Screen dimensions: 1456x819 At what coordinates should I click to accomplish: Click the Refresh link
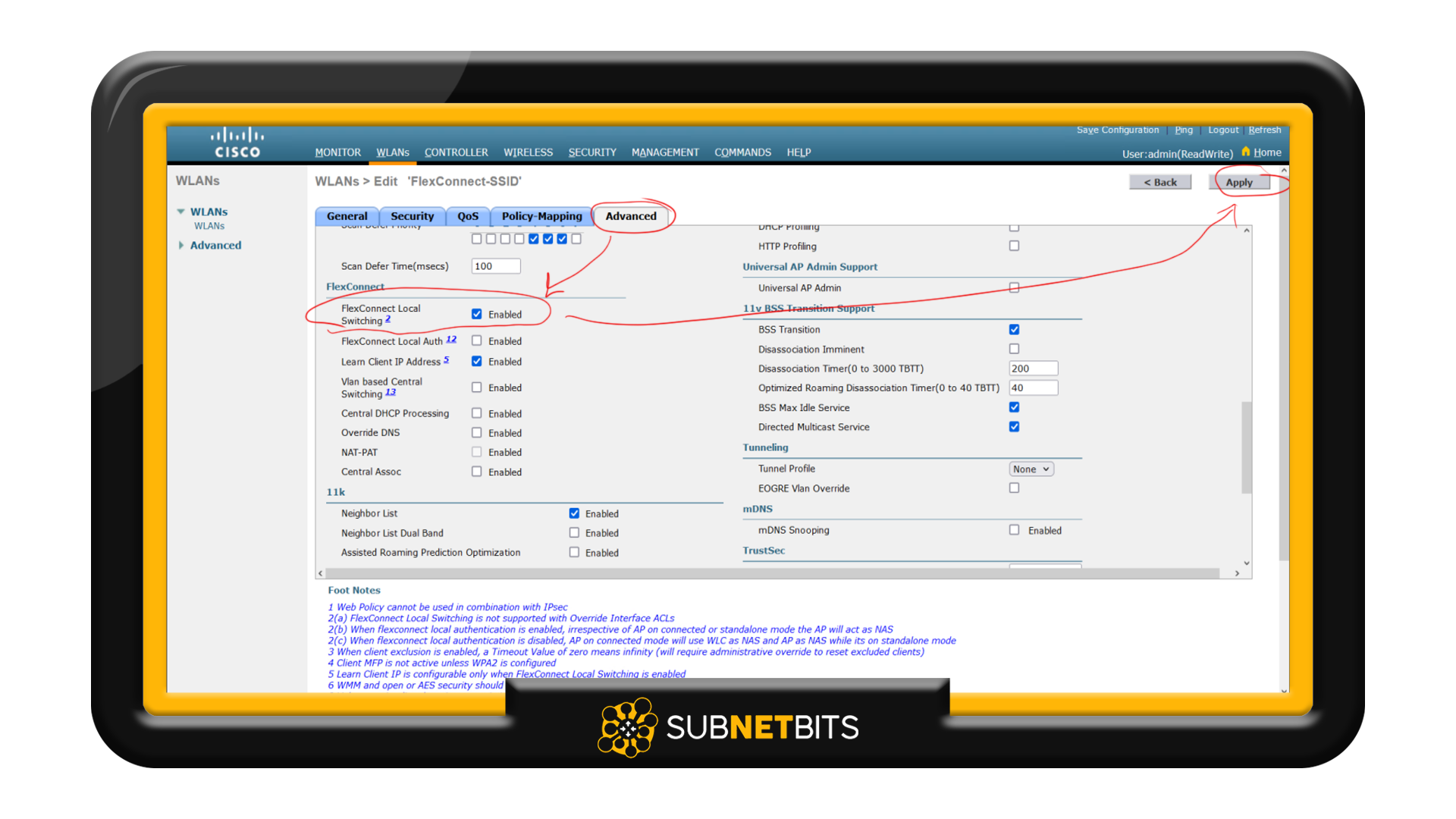pos(1265,130)
